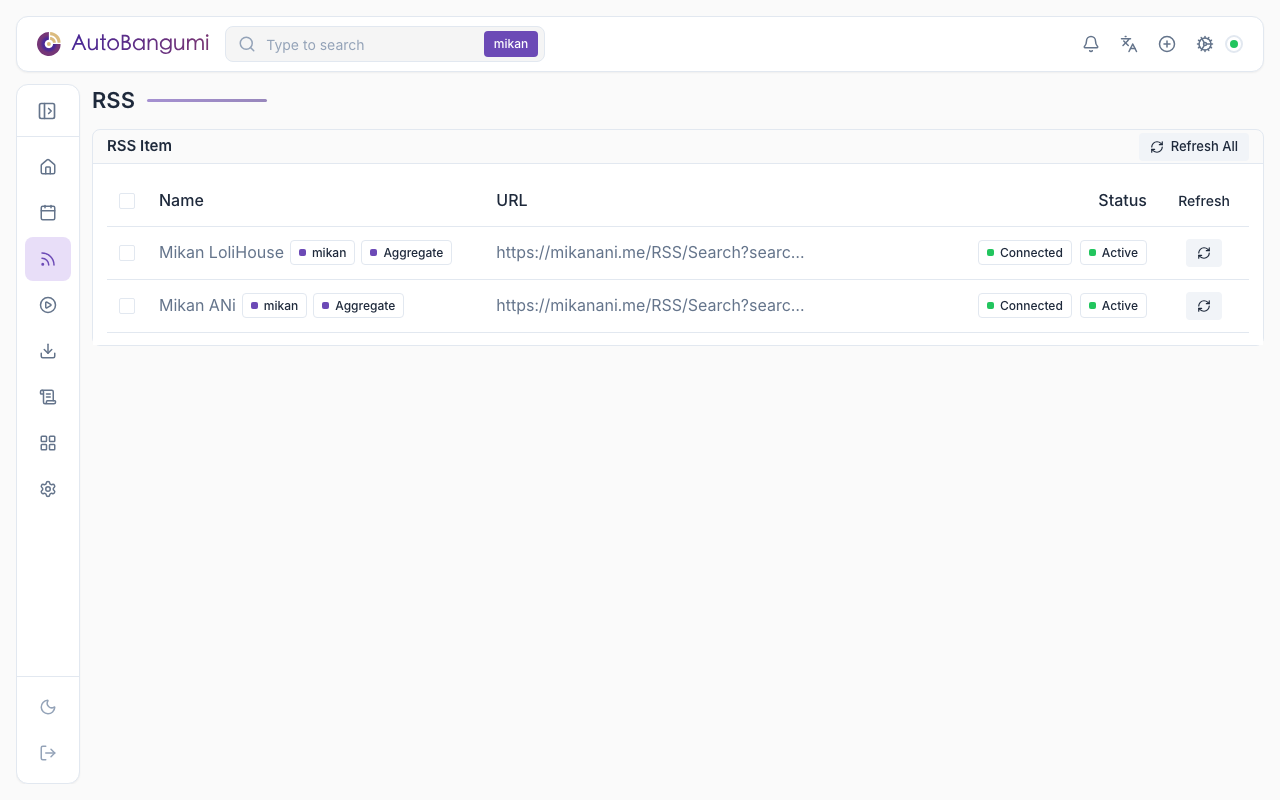
Task: Click the AutoBangumi logo
Action: (x=122, y=44)
